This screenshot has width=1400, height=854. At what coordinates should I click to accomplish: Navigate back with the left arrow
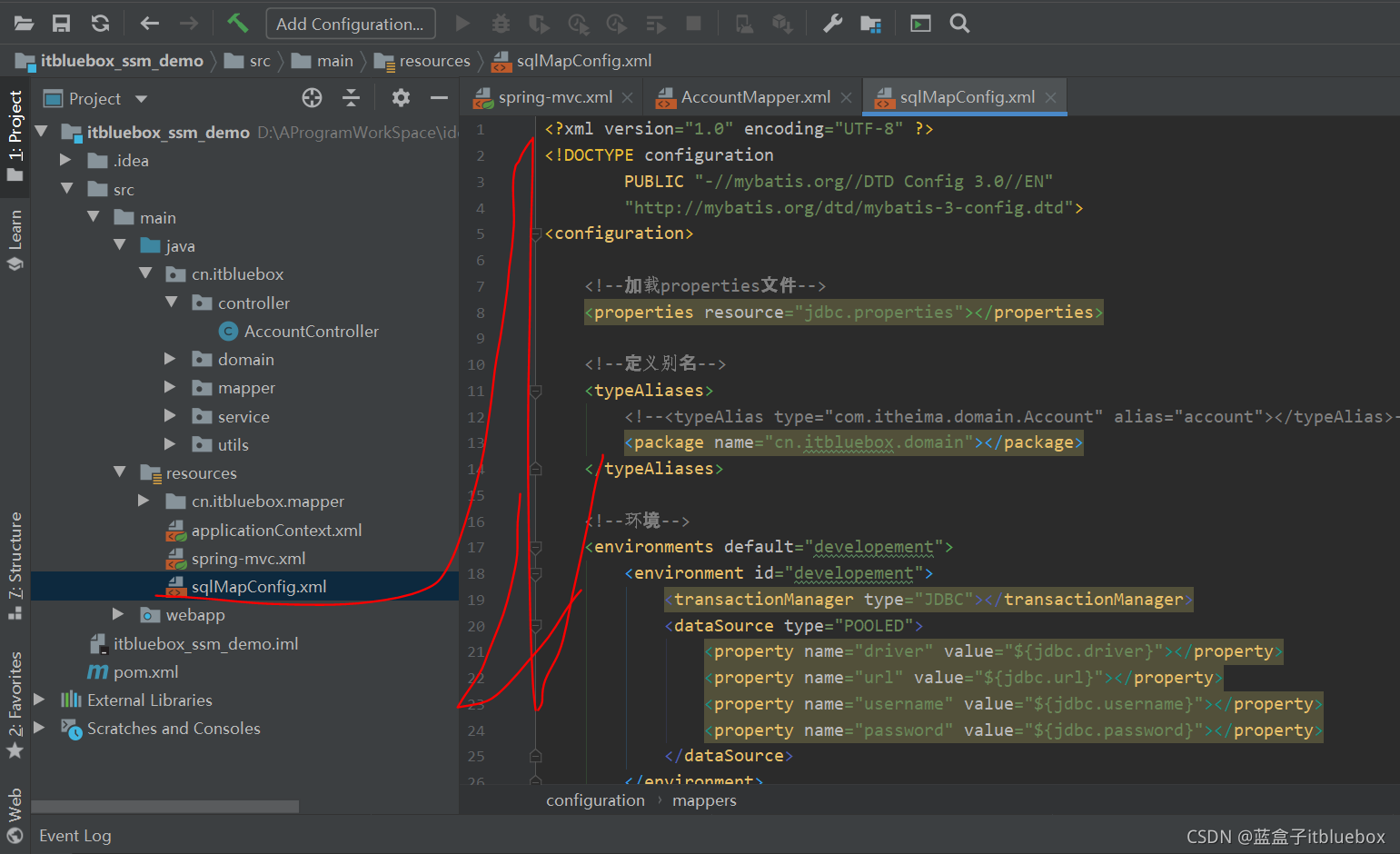150,24
